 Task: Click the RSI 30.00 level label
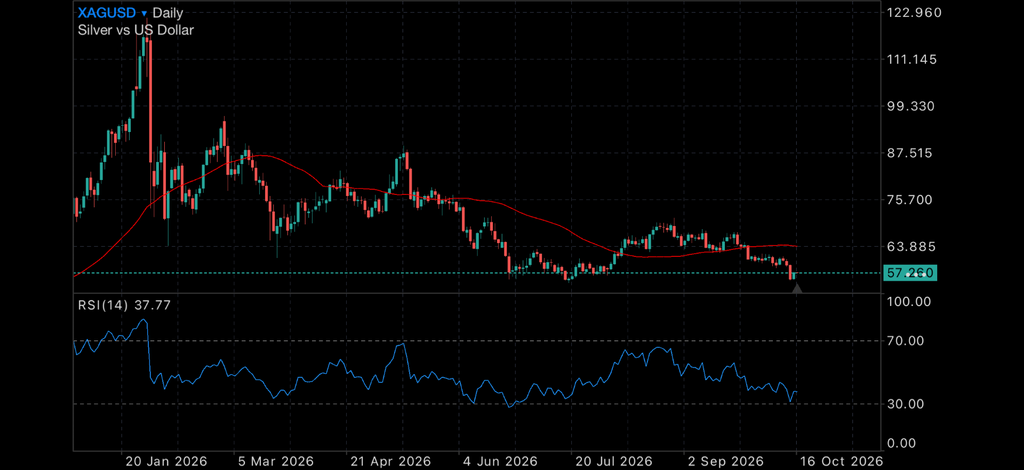pyautogui.click(x=905, y=404)
